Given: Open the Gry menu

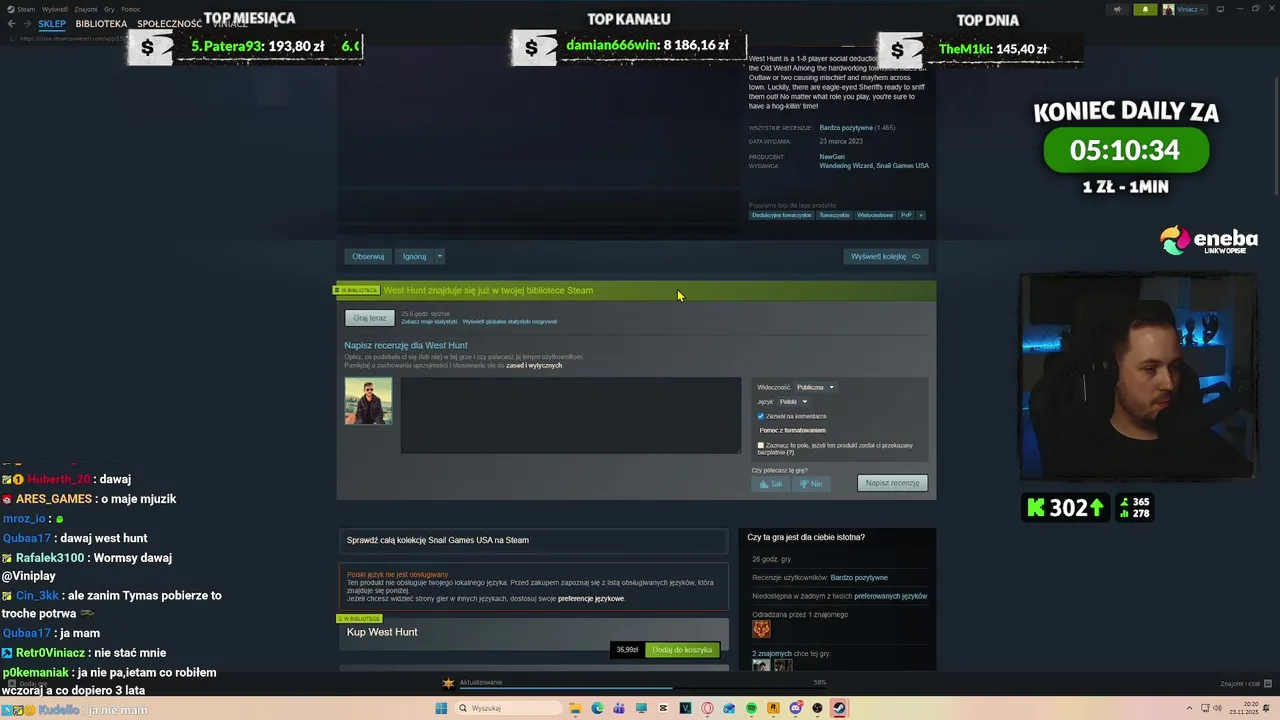Looking at the screenshot, I should point(109,9).
